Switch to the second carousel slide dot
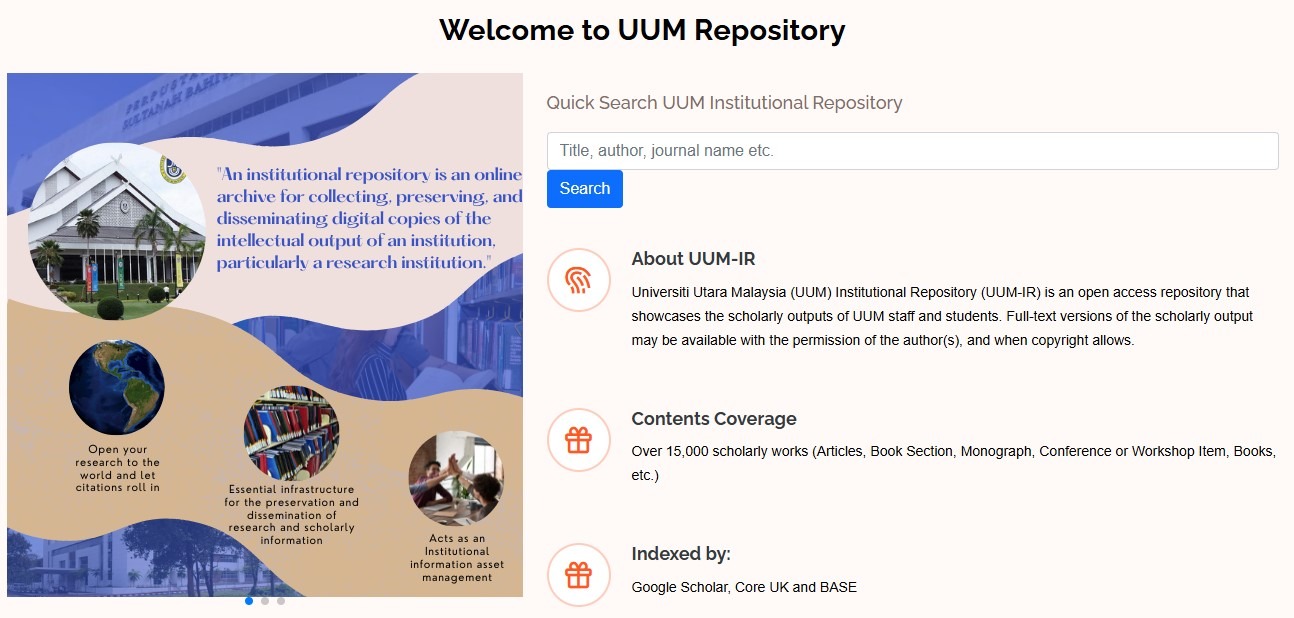The width and height of the screenshot is (1294, 618). click(x=265, y=601)
